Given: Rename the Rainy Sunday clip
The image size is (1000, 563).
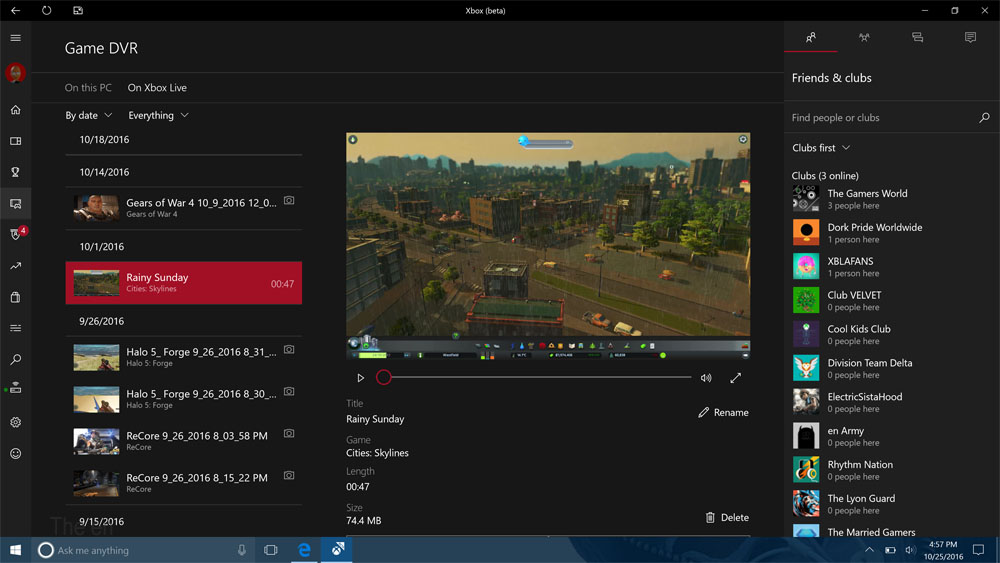Looking at the screenshot, I should coord(723,413).
